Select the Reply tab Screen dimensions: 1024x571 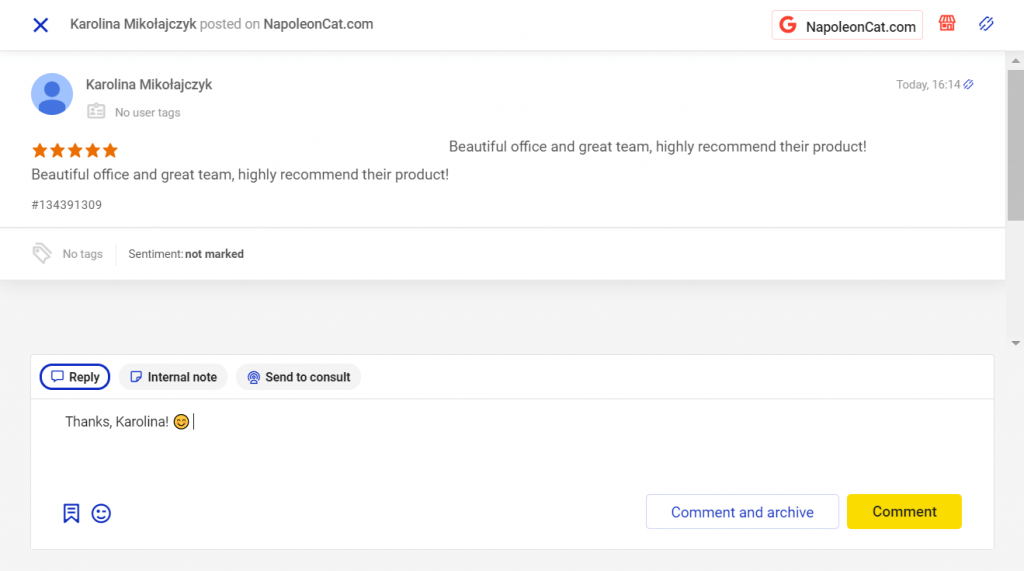[75, 377]
